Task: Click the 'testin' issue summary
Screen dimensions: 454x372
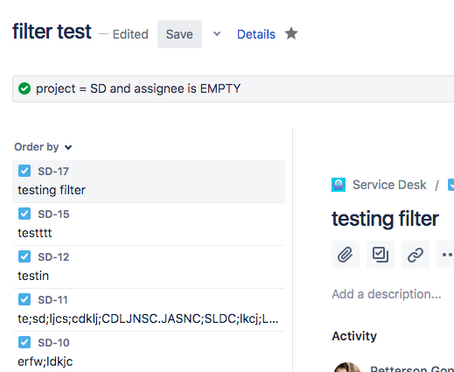Action: 33,276
